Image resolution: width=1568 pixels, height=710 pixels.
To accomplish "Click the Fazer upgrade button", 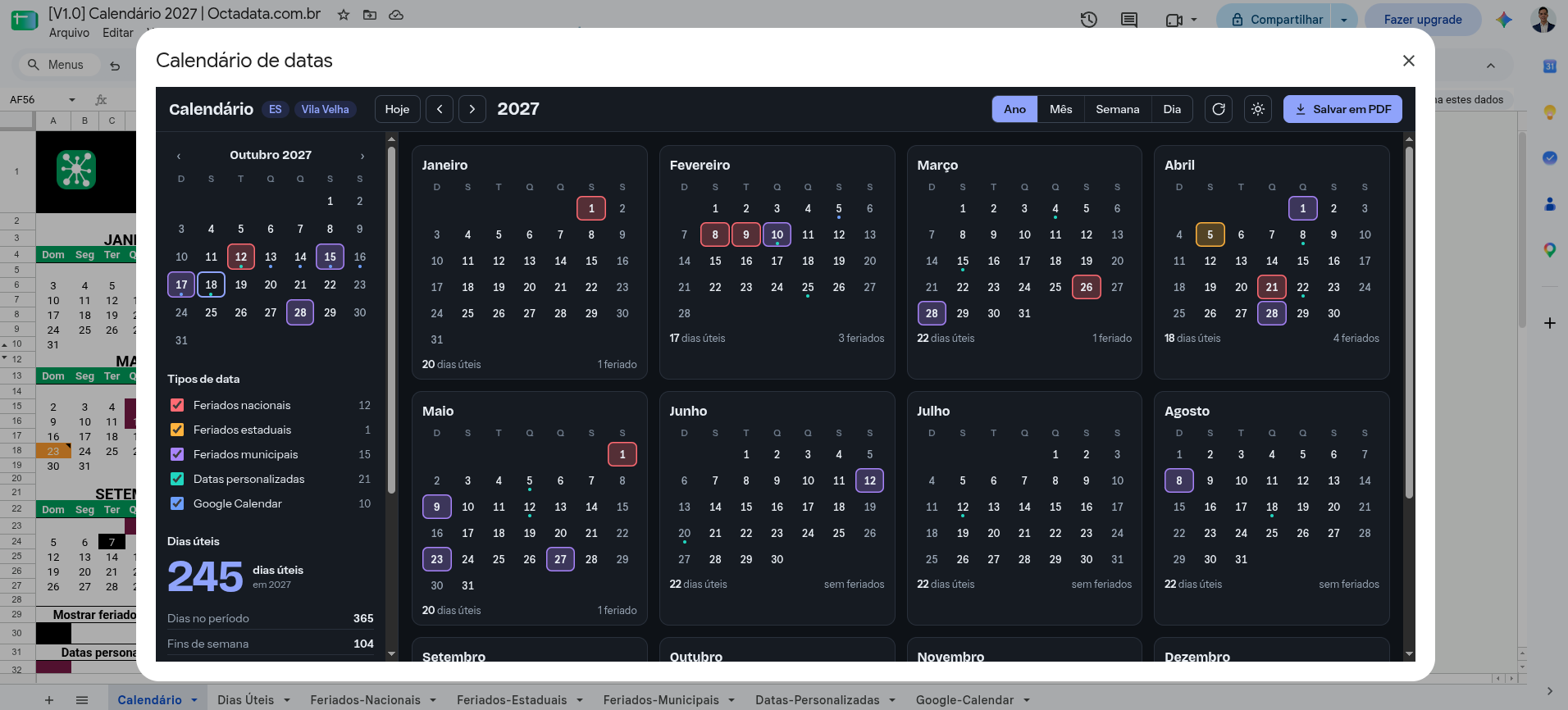I will pos(1423,20).
